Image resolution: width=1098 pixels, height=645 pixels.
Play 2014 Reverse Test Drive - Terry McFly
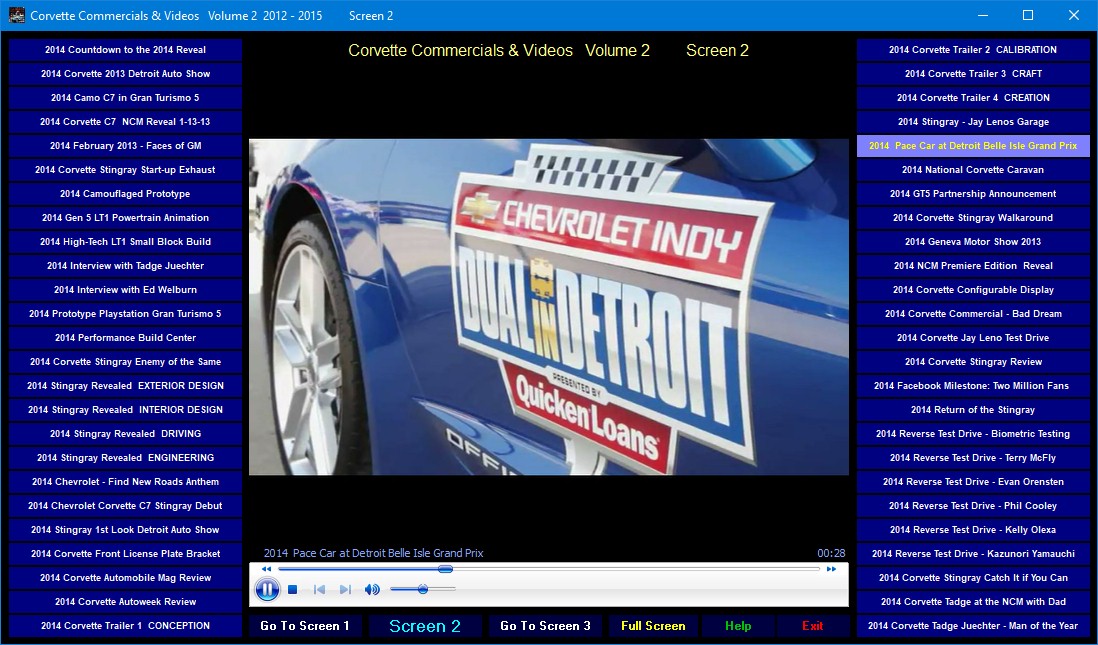coord(973,457)
